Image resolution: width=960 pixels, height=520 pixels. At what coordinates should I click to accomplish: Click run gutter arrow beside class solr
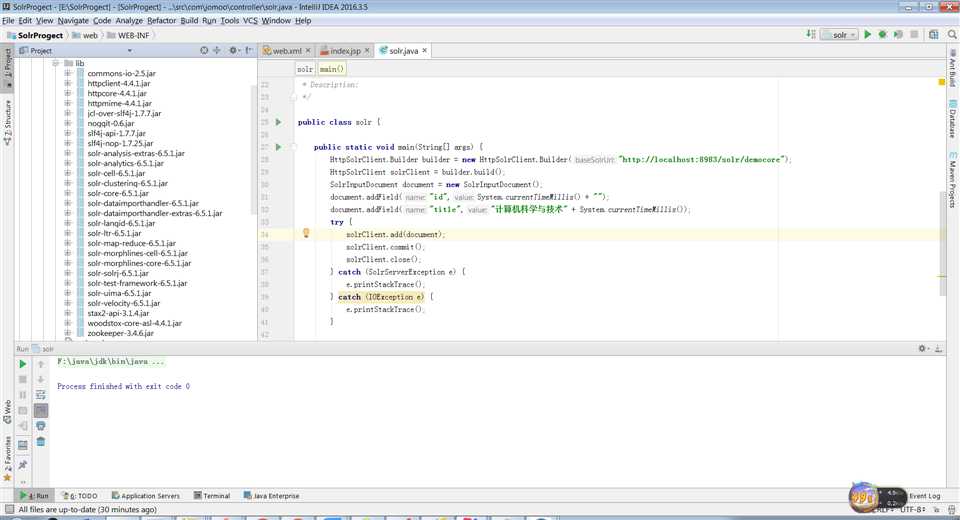point(279,122)
